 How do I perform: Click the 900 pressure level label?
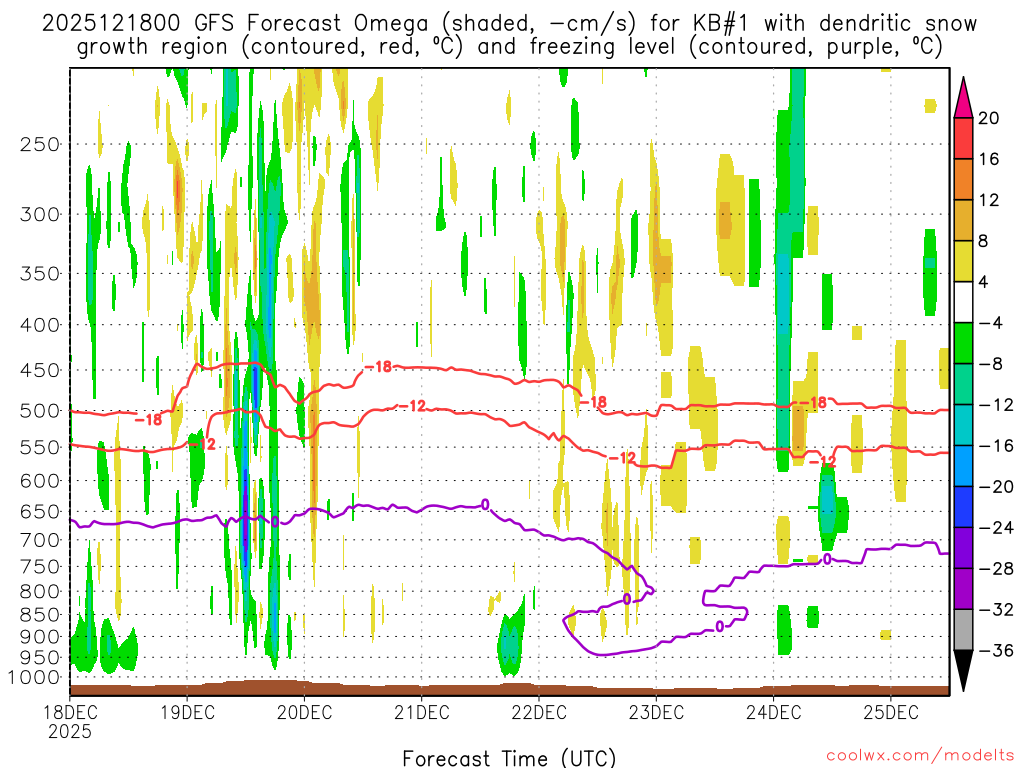40,637
